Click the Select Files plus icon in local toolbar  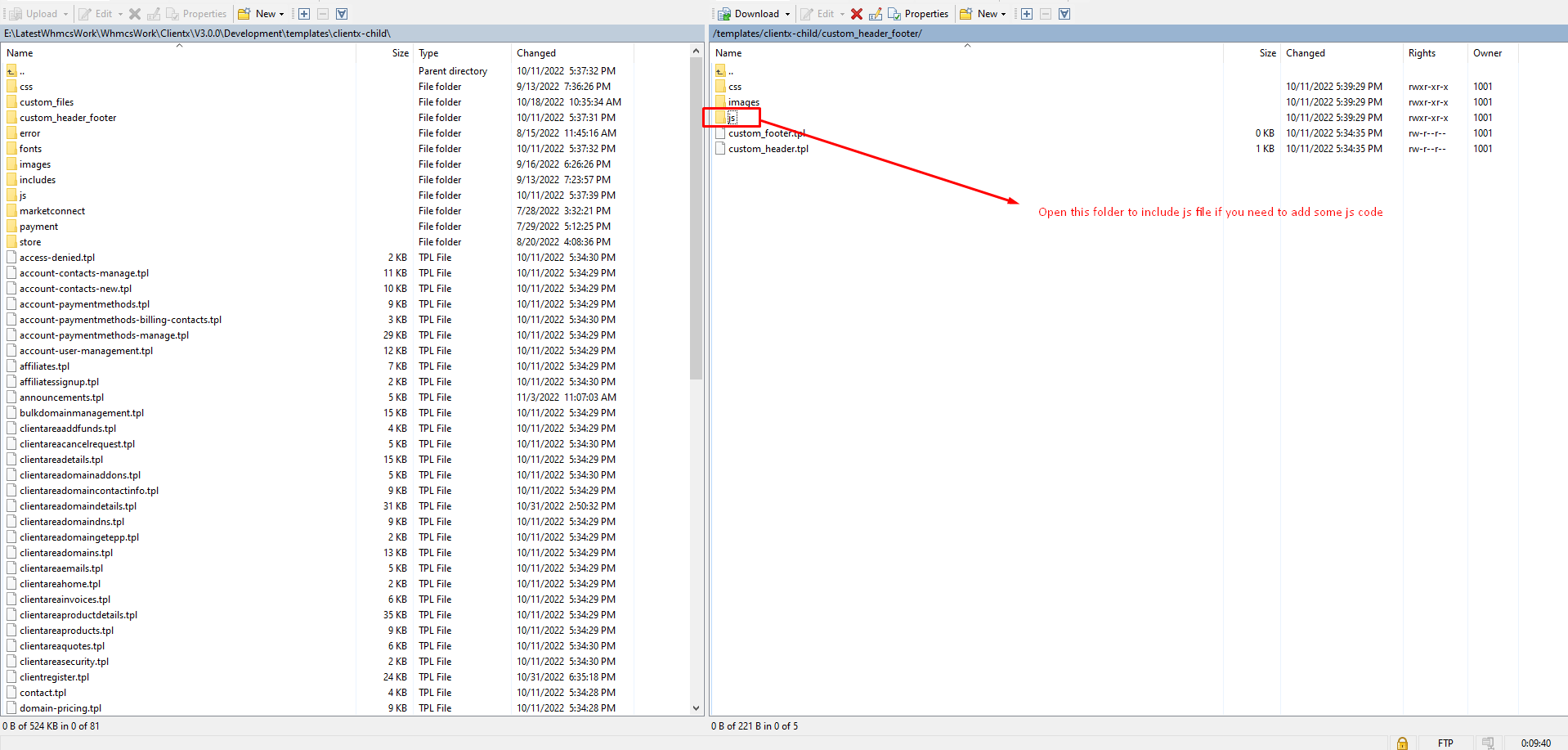[x=304, y=14]
